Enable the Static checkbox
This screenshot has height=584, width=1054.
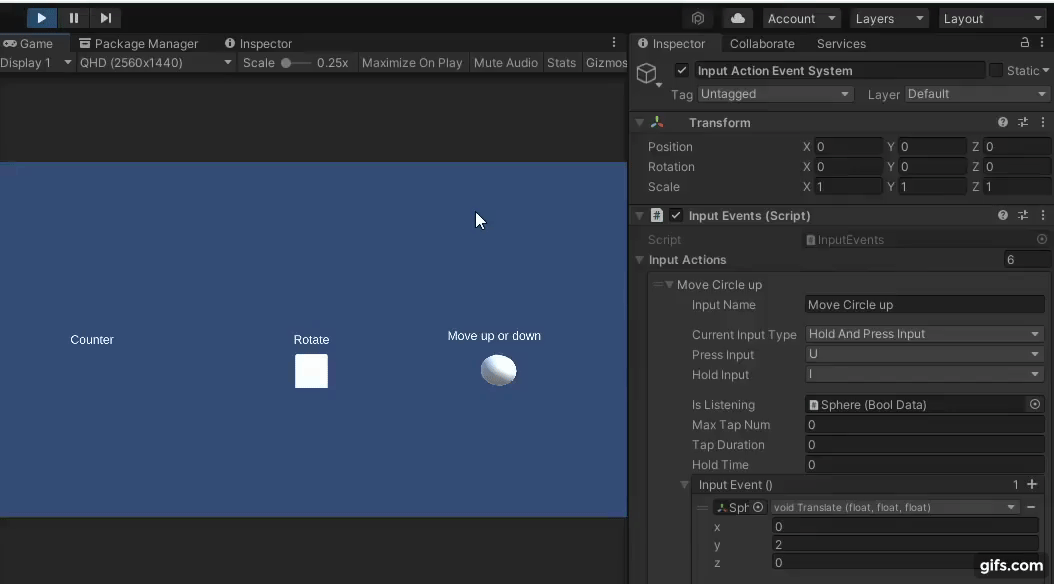pos(996,71)
